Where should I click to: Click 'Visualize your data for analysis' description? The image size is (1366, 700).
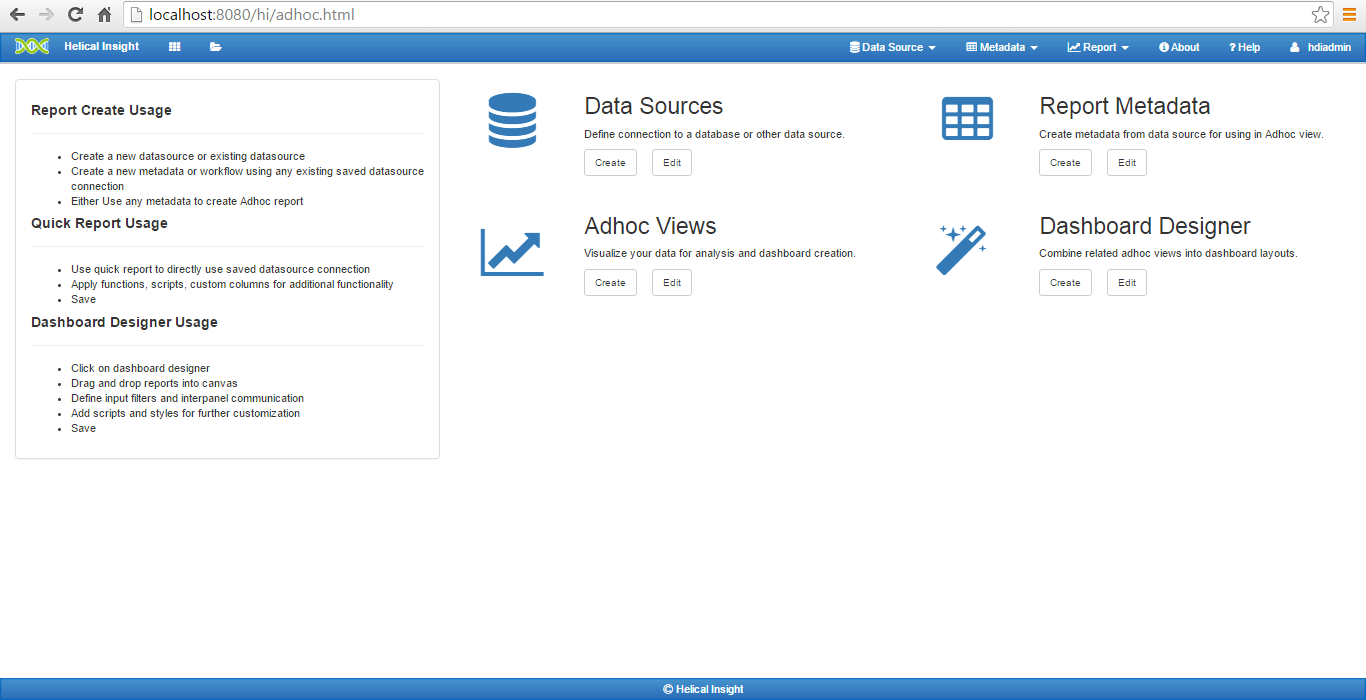pyautogui.click(x=720, y=253)
